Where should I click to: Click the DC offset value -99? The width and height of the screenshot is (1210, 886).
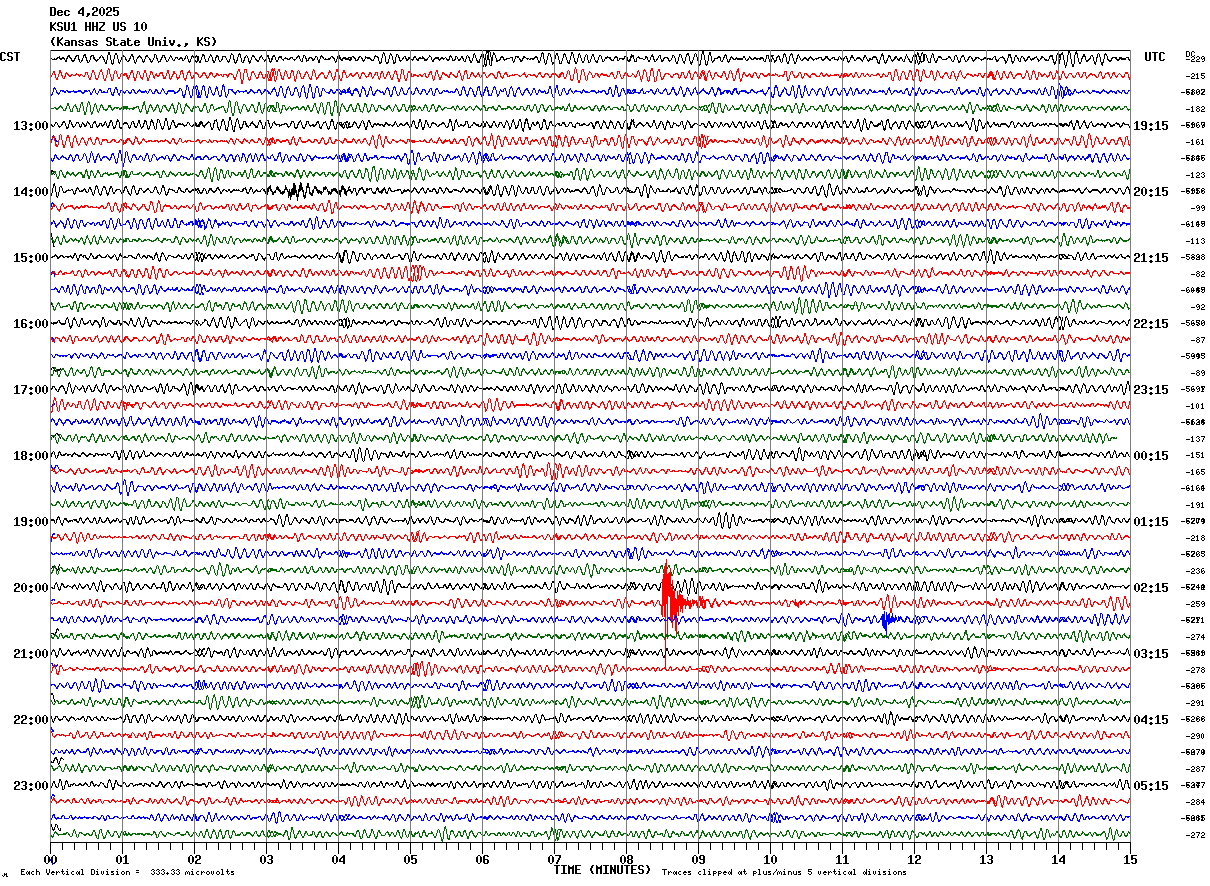point(1197,208)
